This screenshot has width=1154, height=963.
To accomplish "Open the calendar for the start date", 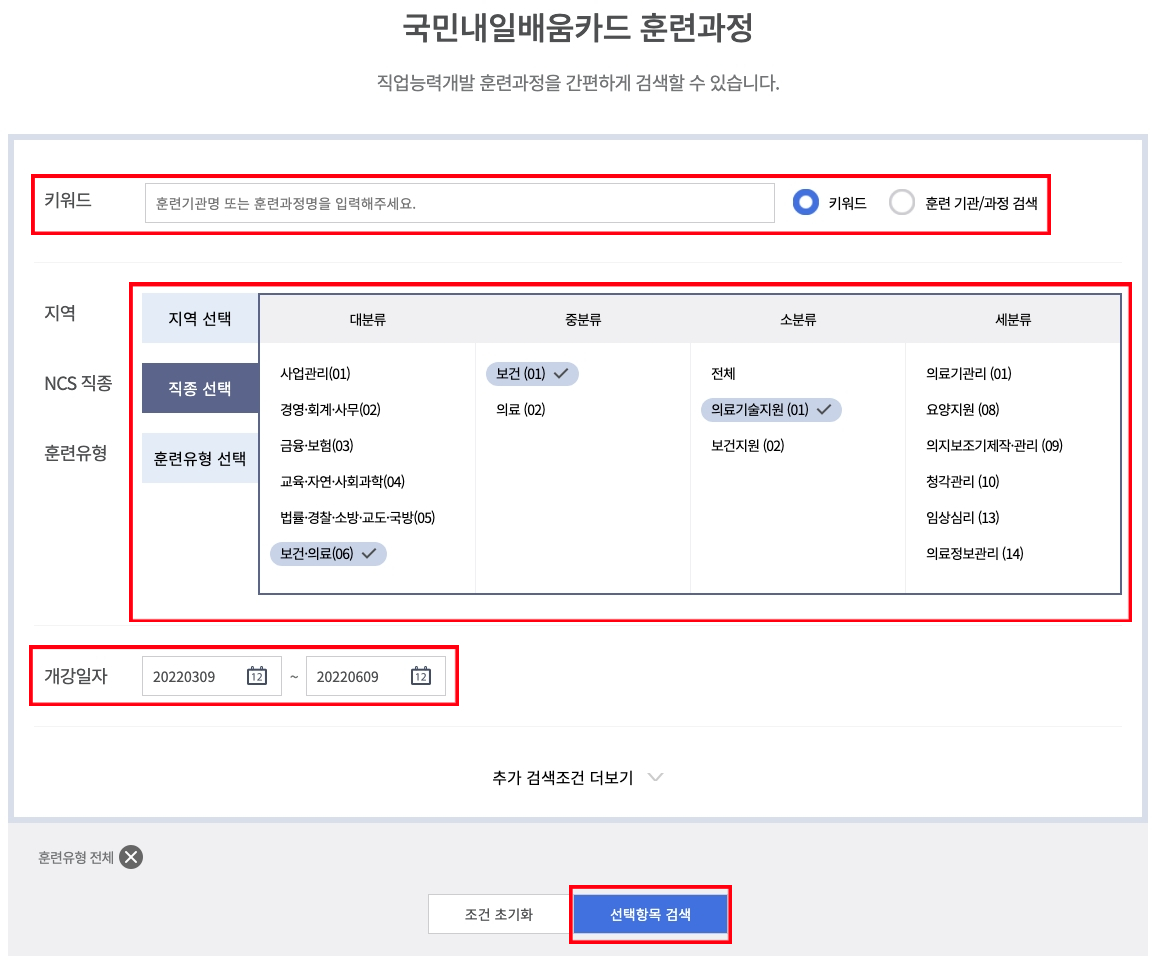I will [257, 676].
